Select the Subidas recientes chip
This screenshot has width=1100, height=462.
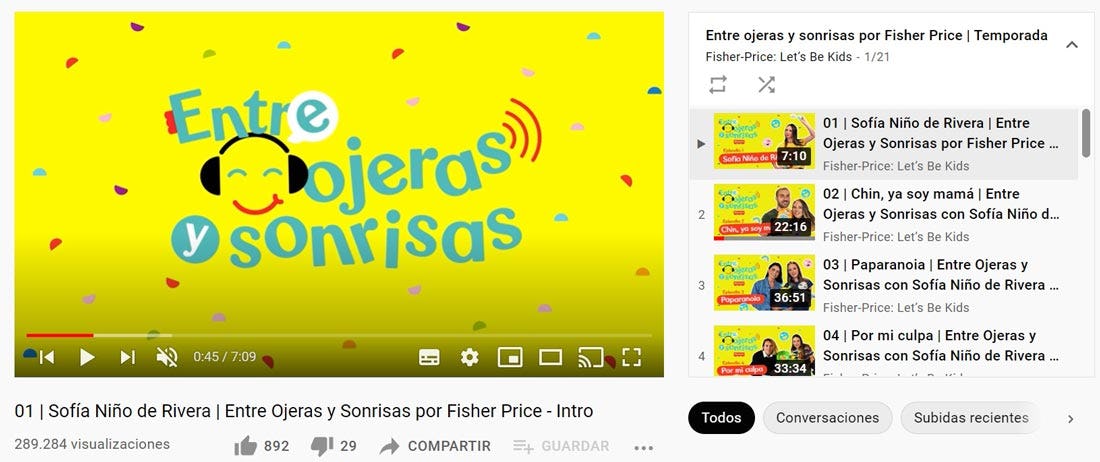point(970,418)
